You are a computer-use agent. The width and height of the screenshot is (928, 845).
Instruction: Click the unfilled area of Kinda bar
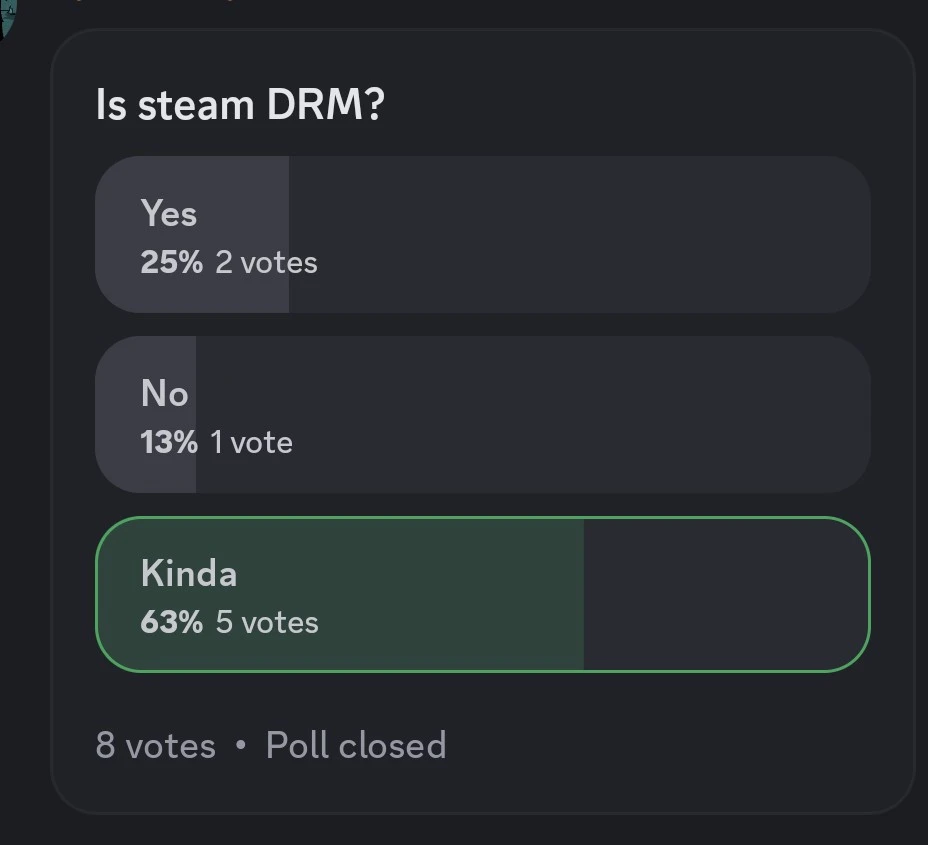pyautogui.click(x=725, y=595)
